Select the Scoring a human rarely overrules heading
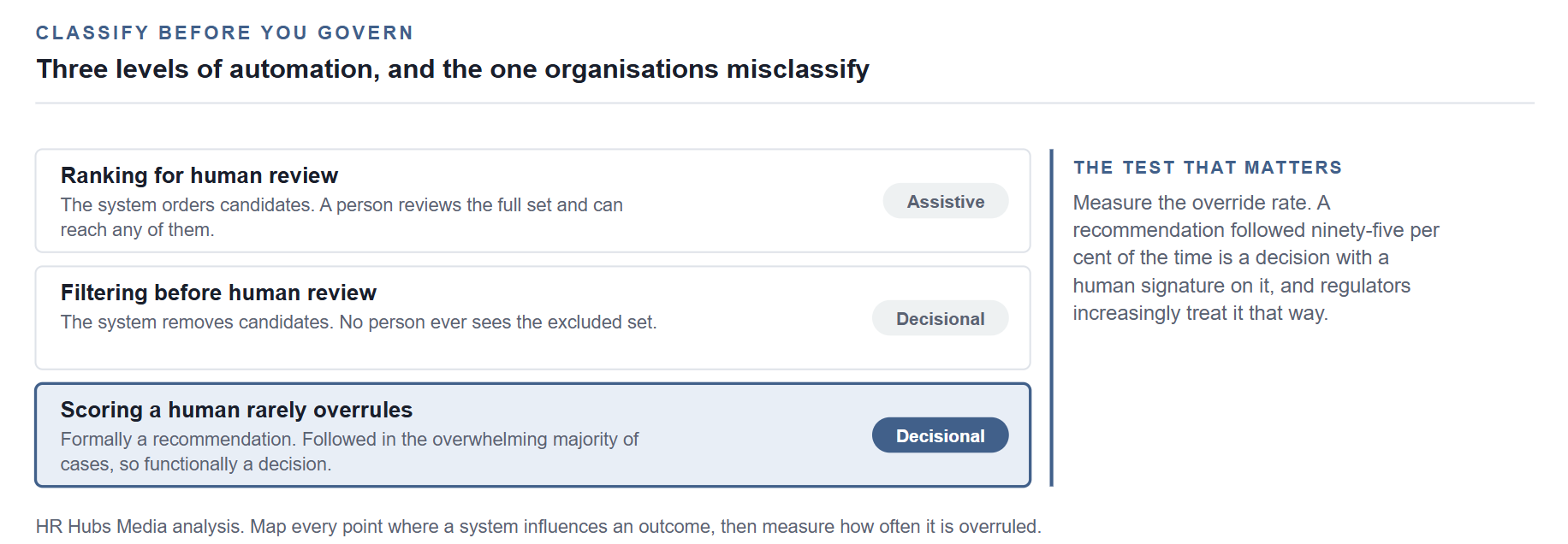Image resolution: width=1568 pixels, height=544 pixels. (236, 410)
